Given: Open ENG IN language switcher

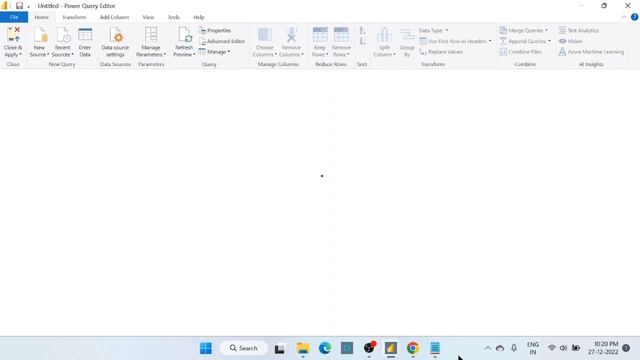Looking at the screenshot, I should [533, 348].
